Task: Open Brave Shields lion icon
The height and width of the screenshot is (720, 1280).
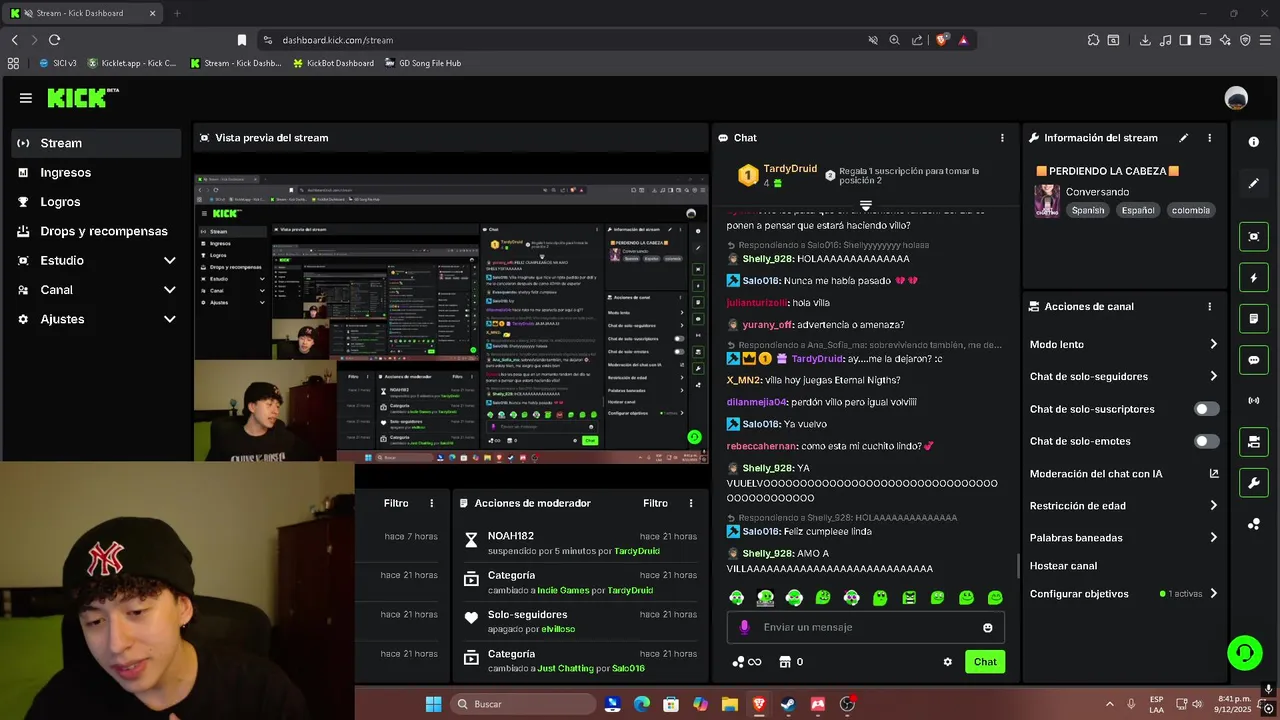Action: [x=941, y=40]
